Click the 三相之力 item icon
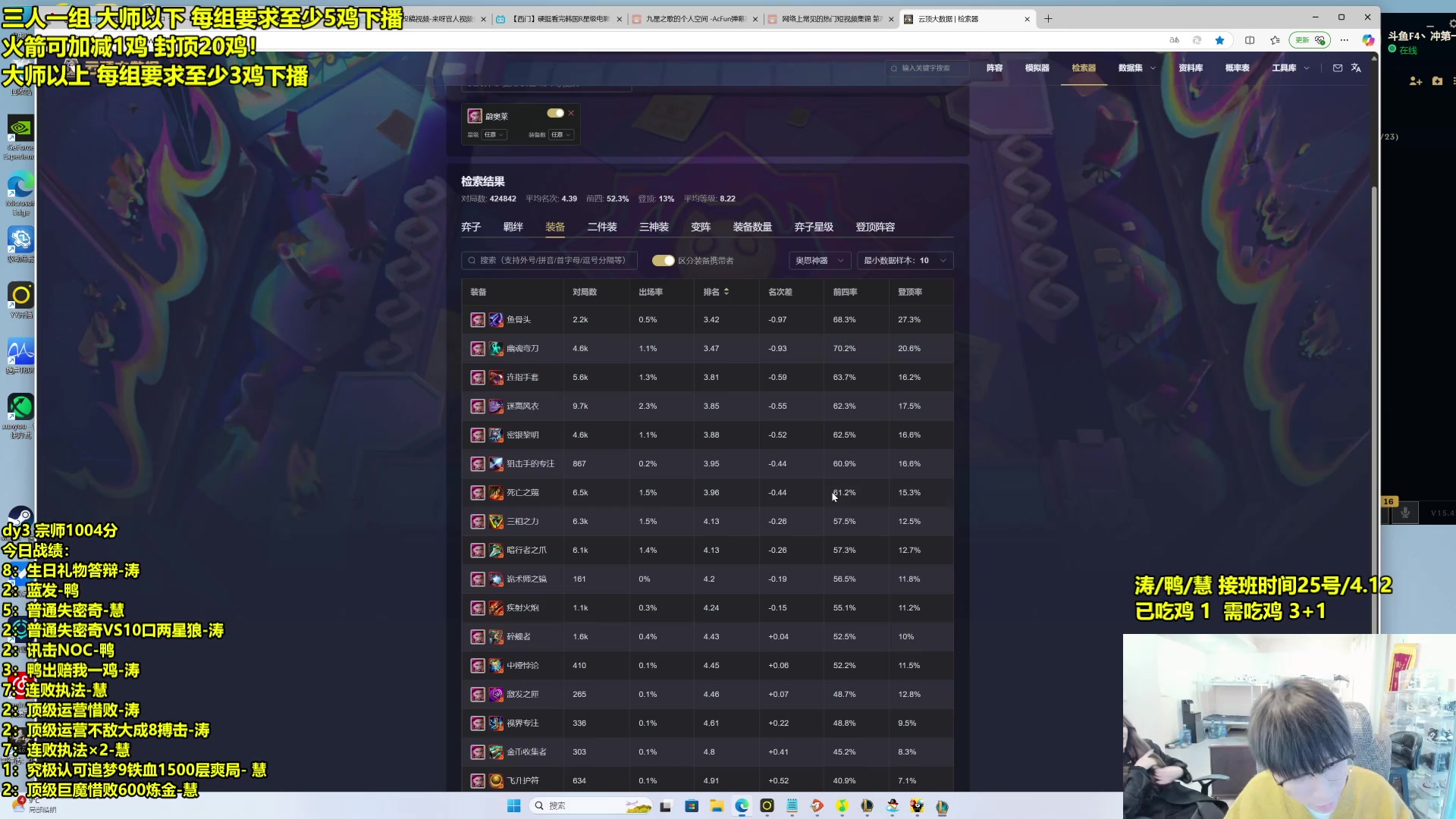 tap(496, 522)
